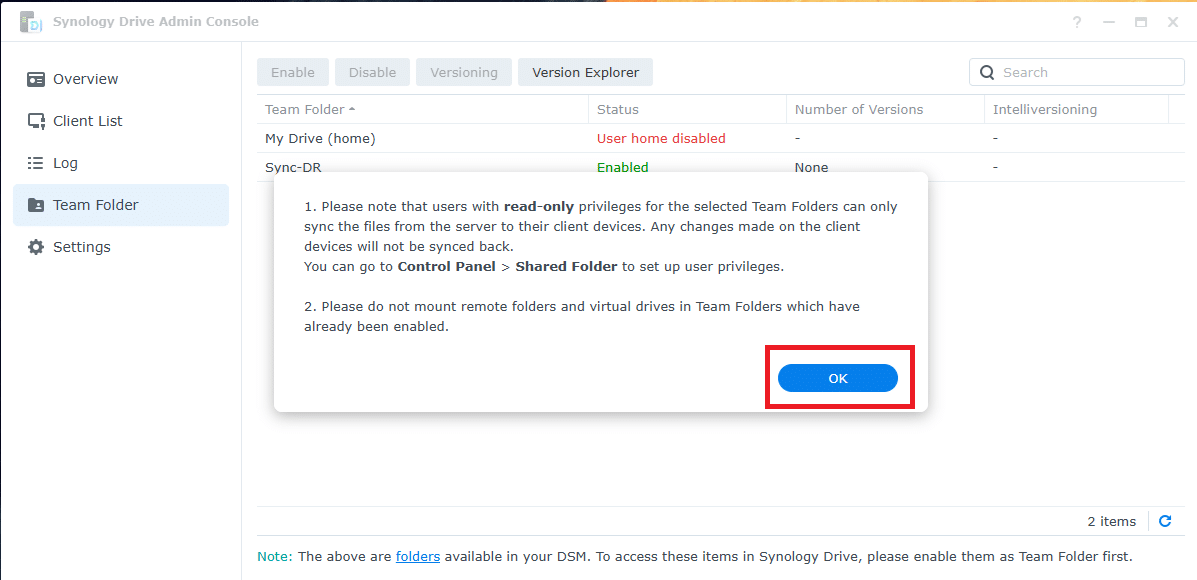Click the Settings gear icon
The image size is (1197, 580).
point(36,247)
